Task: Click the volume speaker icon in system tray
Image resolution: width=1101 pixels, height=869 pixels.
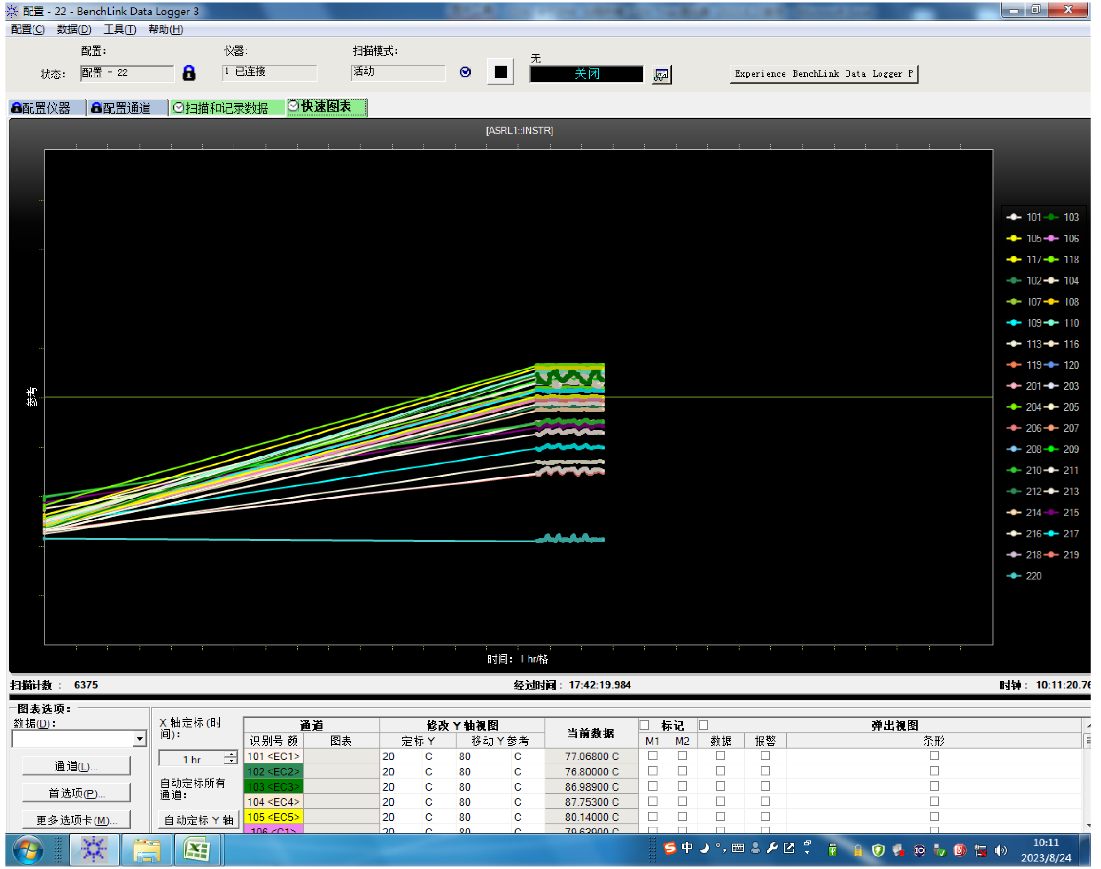Action: click(1001, 850)
